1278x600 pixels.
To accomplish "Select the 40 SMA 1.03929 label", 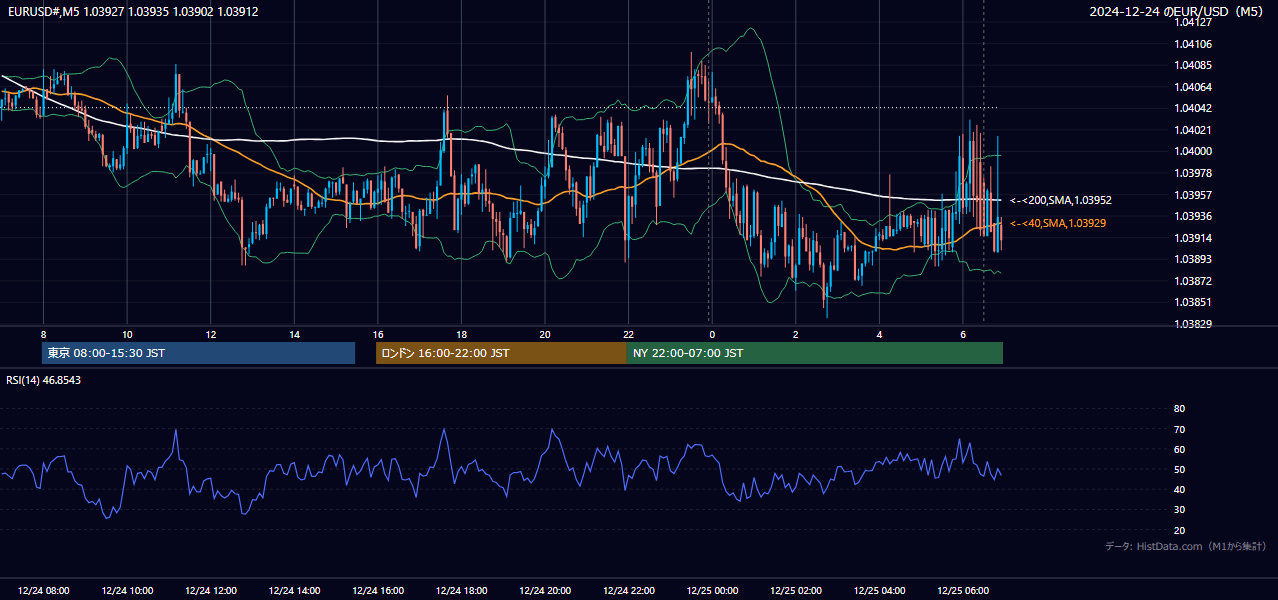I will pos(1058,223).
